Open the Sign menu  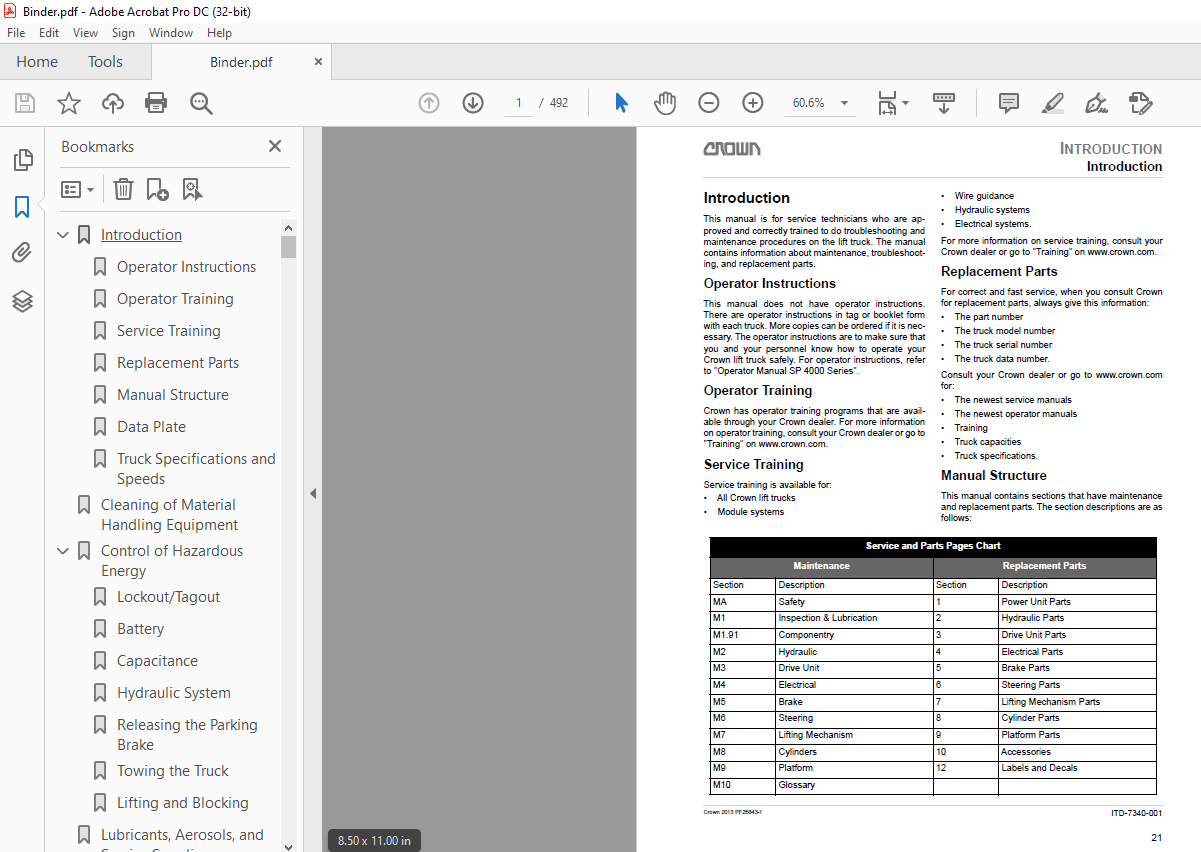point(123,32)
